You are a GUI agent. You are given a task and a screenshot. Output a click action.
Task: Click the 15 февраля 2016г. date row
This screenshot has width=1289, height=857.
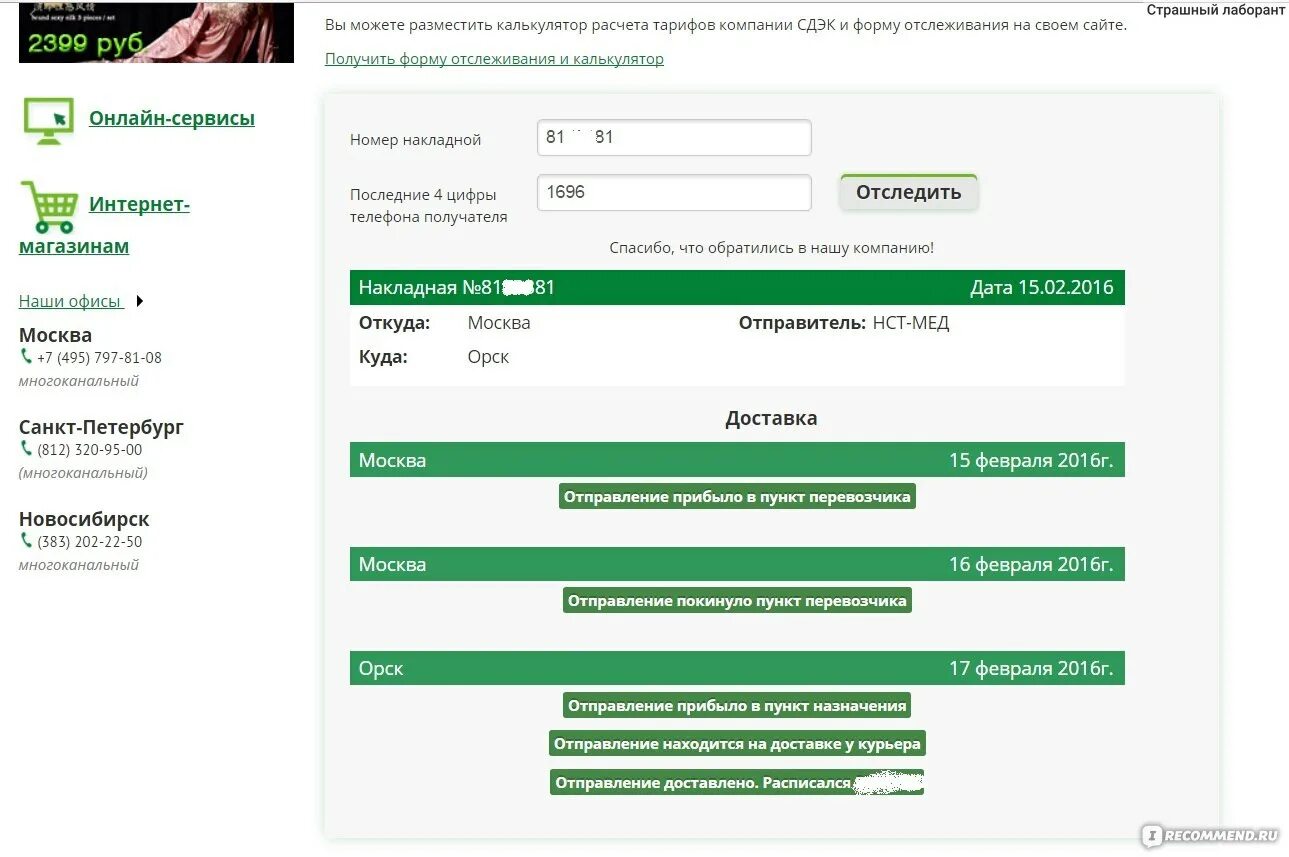(x=737, y=460)
